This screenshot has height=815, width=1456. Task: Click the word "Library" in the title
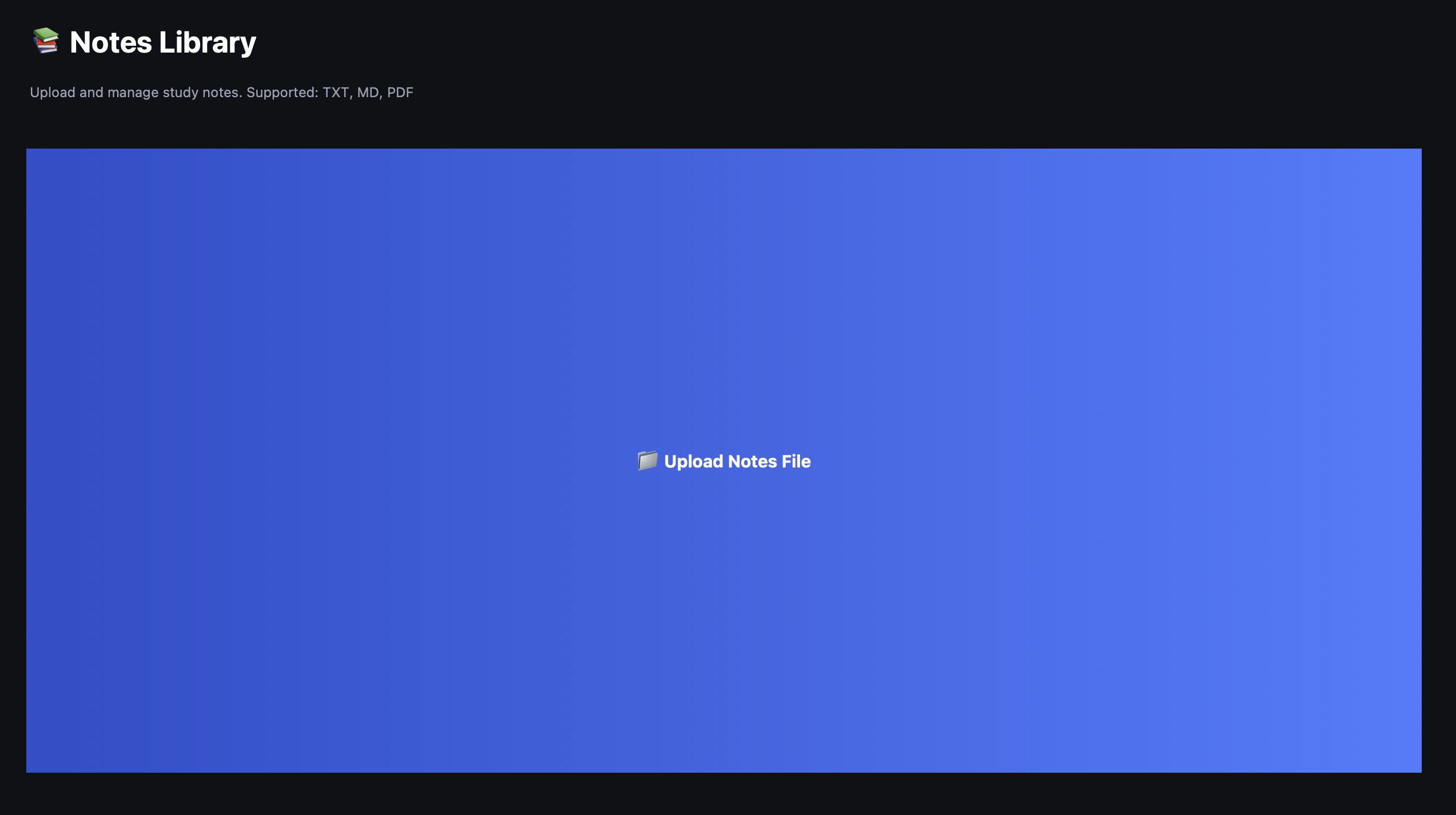point(207,42)
